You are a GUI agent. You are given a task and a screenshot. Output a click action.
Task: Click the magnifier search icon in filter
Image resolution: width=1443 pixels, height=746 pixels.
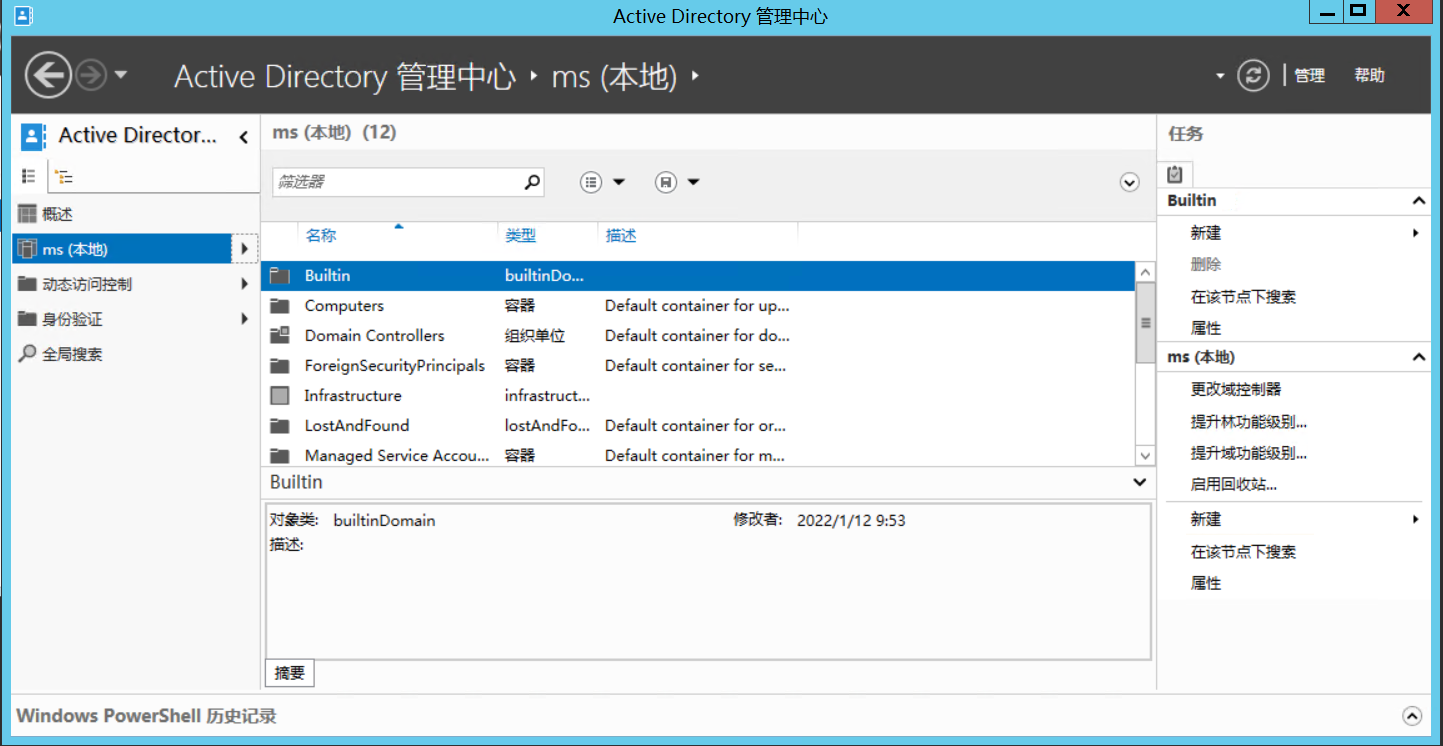pyautogui.click(x=532, y=182)
